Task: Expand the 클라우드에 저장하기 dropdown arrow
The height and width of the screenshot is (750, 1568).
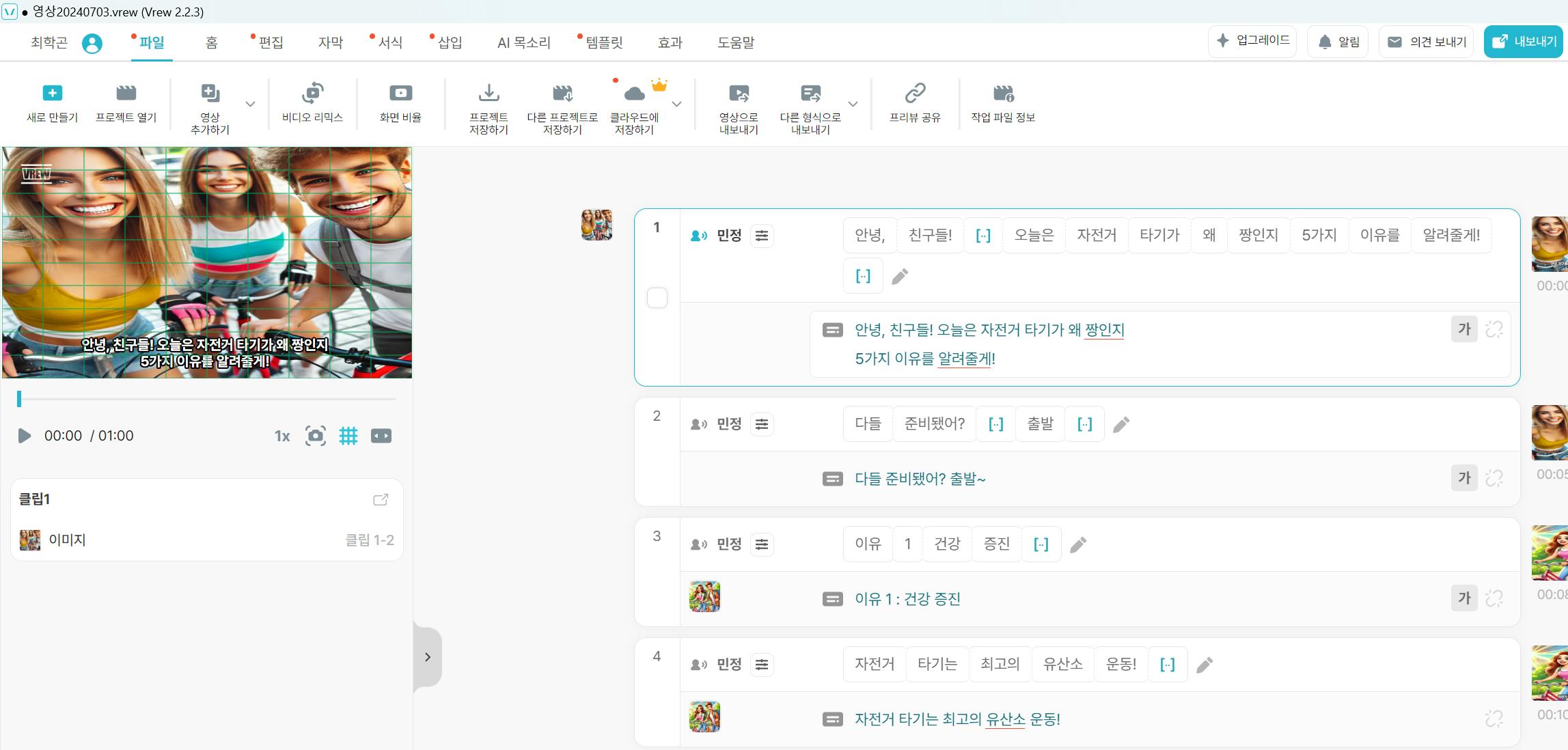Action: [677, 105]
